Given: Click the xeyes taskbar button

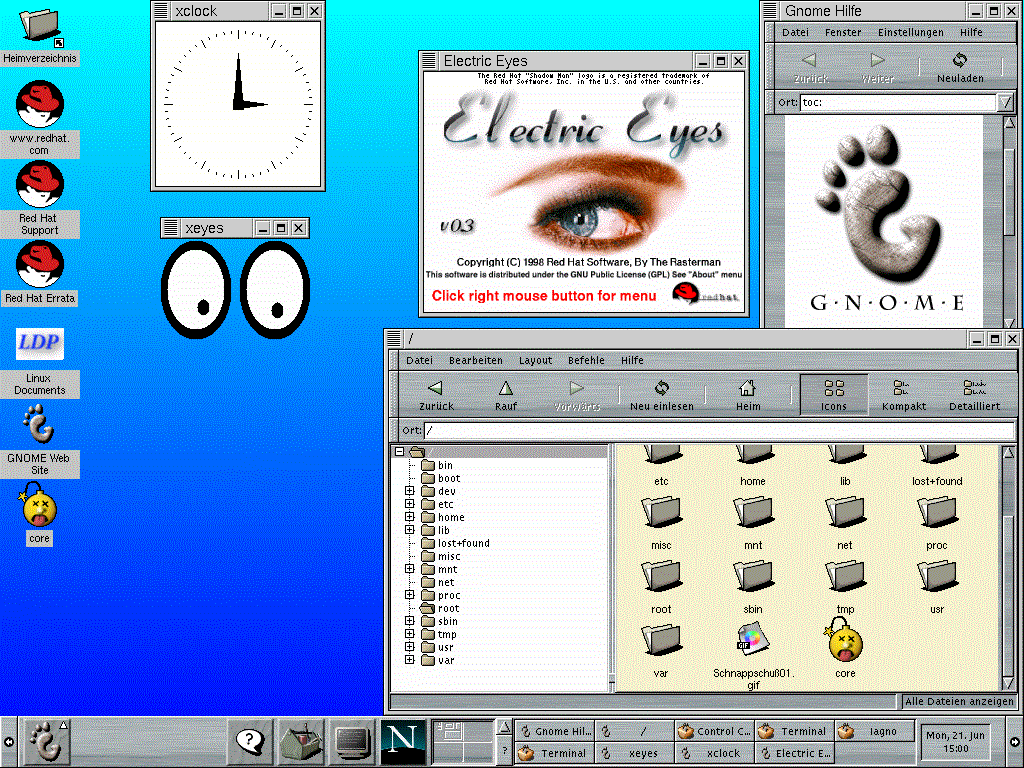Looking at the screenshot, I should click(x=635, y=753).
